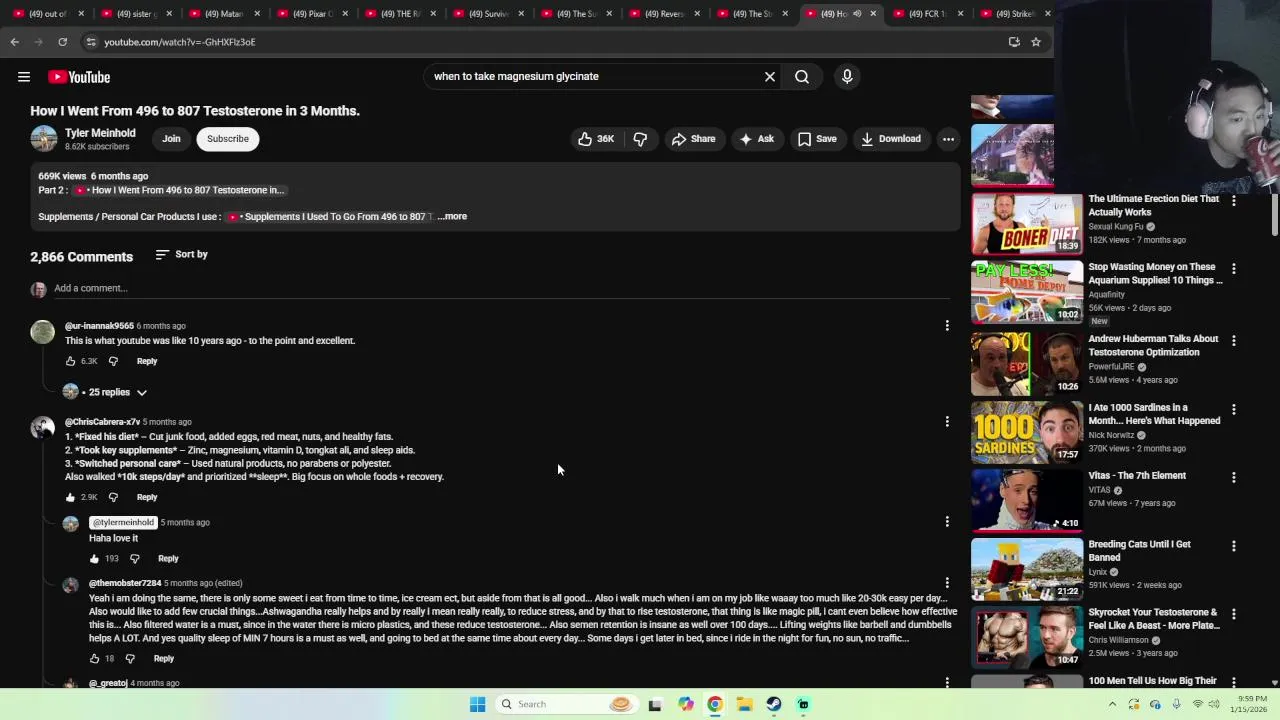
Task: Share the video
Action: coord(694,139)
